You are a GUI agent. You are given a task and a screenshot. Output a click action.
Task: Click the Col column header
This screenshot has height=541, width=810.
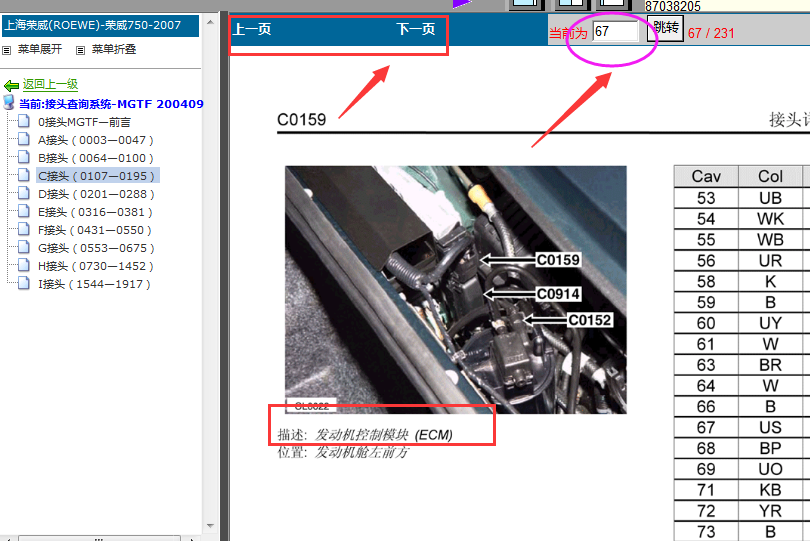coord(770,177)
